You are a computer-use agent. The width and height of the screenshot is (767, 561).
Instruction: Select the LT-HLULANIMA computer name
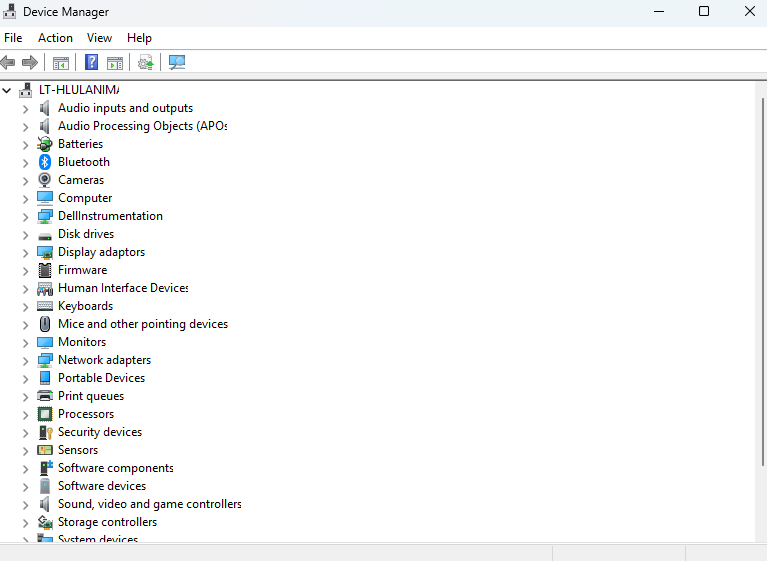click(x=79, y=90)
